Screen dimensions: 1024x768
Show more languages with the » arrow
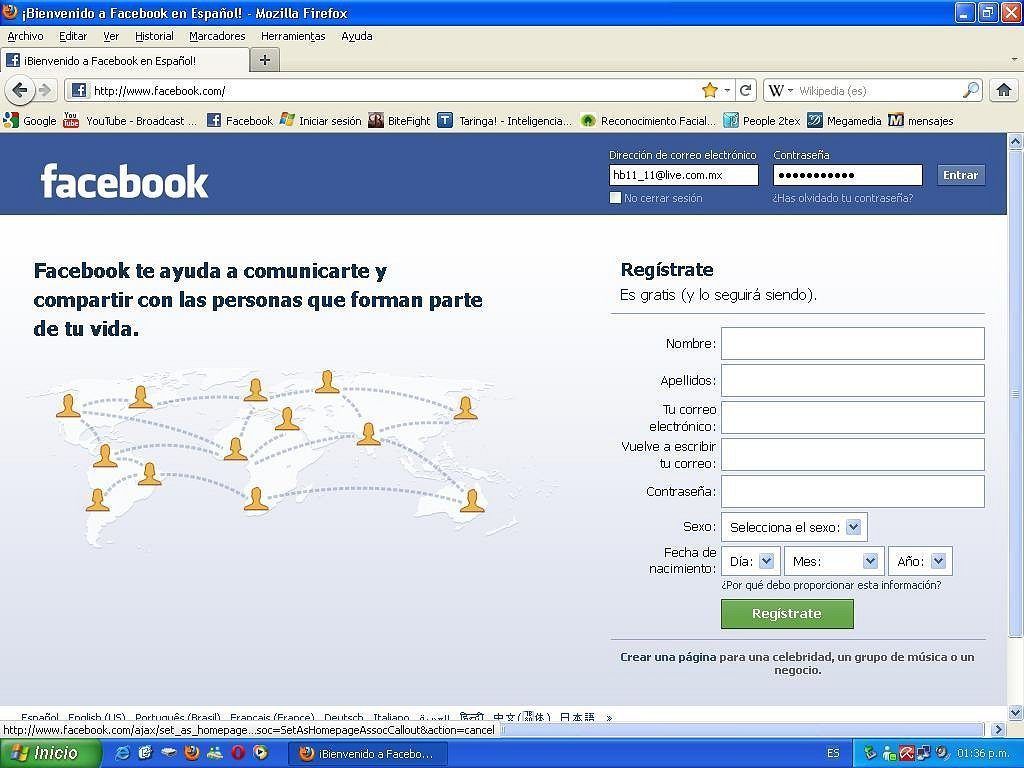click(x=609, y=718)
